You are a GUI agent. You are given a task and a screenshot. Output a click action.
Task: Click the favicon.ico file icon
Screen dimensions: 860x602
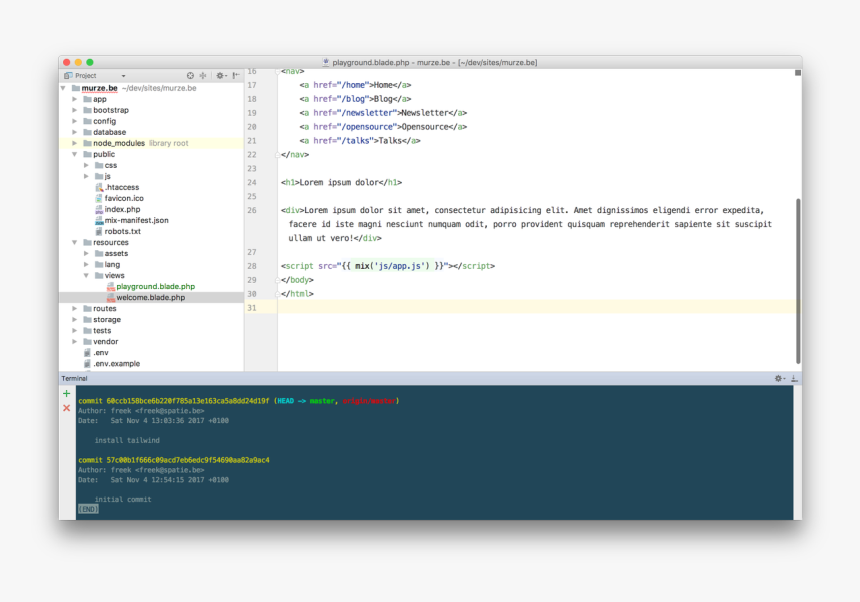coord(99,198)
